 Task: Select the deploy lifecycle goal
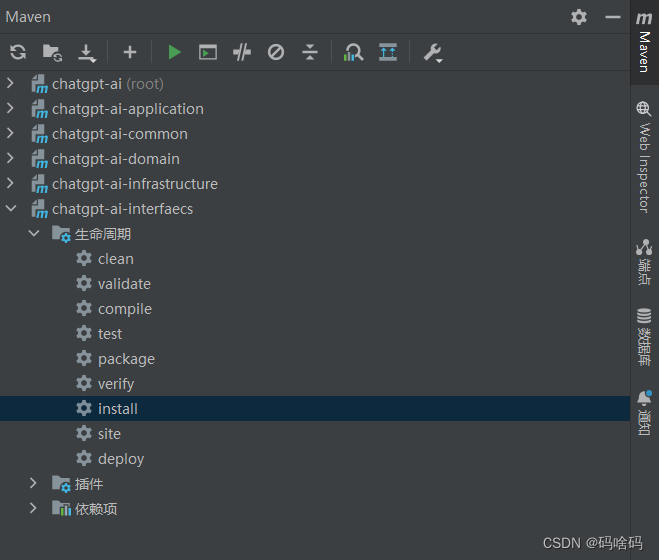[120, 459]
